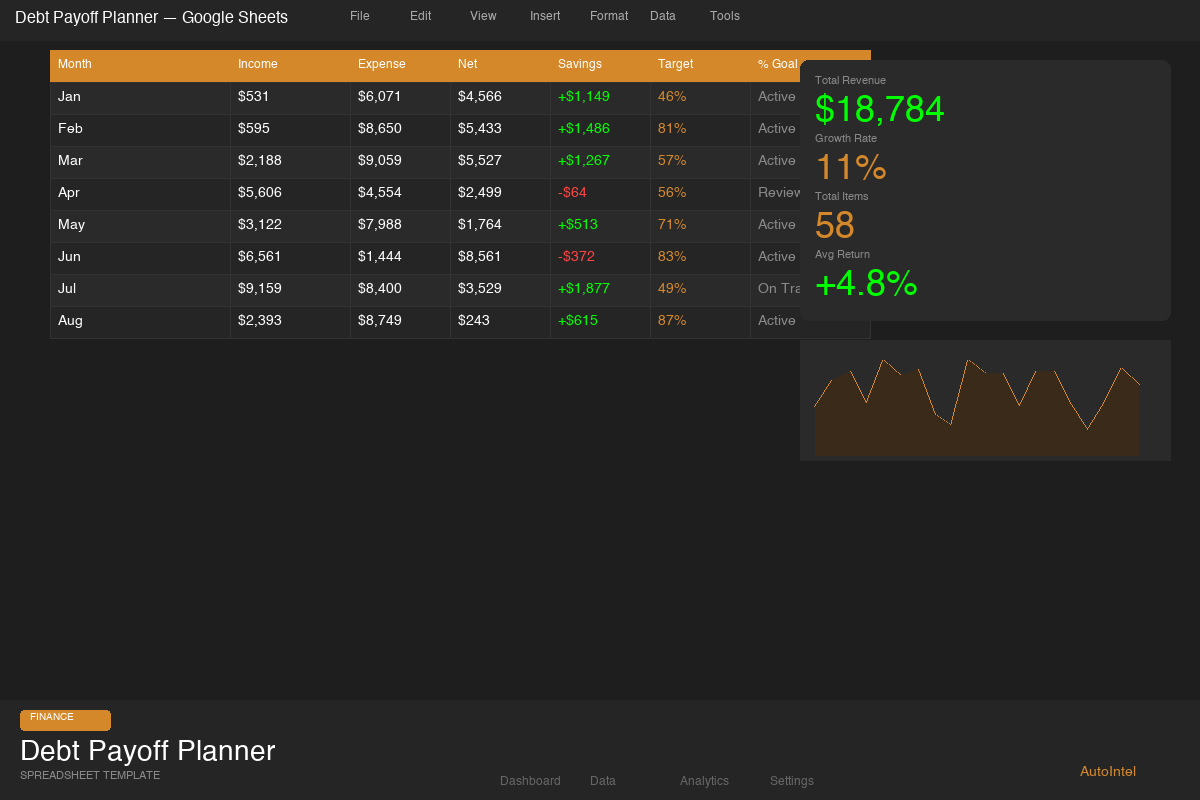This screenshot has height=800, width=1200.
Task: Switch to the Analytics tab
Action: coord(704,781)
